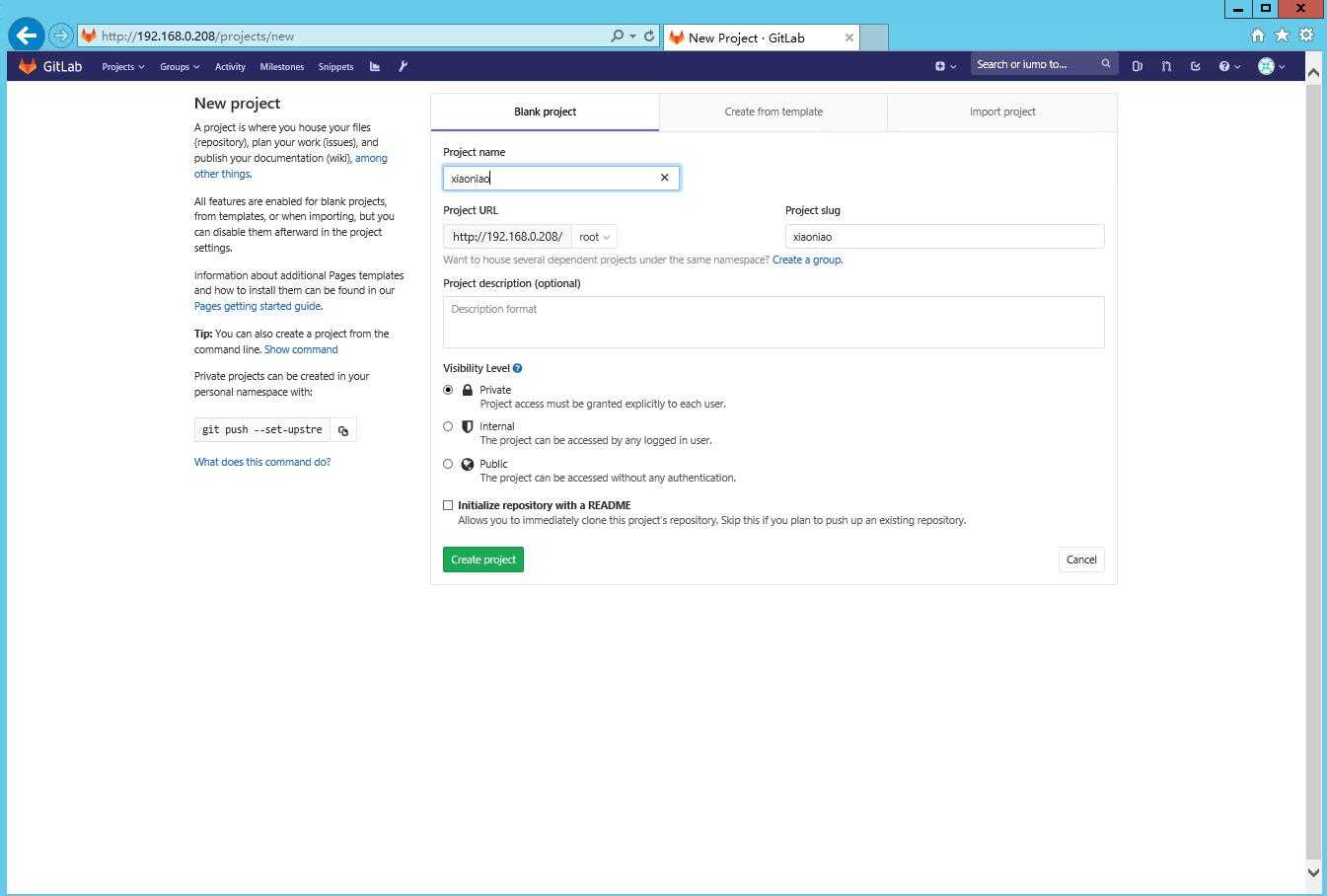Viewport: 1327px width, 896px height.
Task: Open the Help question mark menu
Action: (1229, 66)
